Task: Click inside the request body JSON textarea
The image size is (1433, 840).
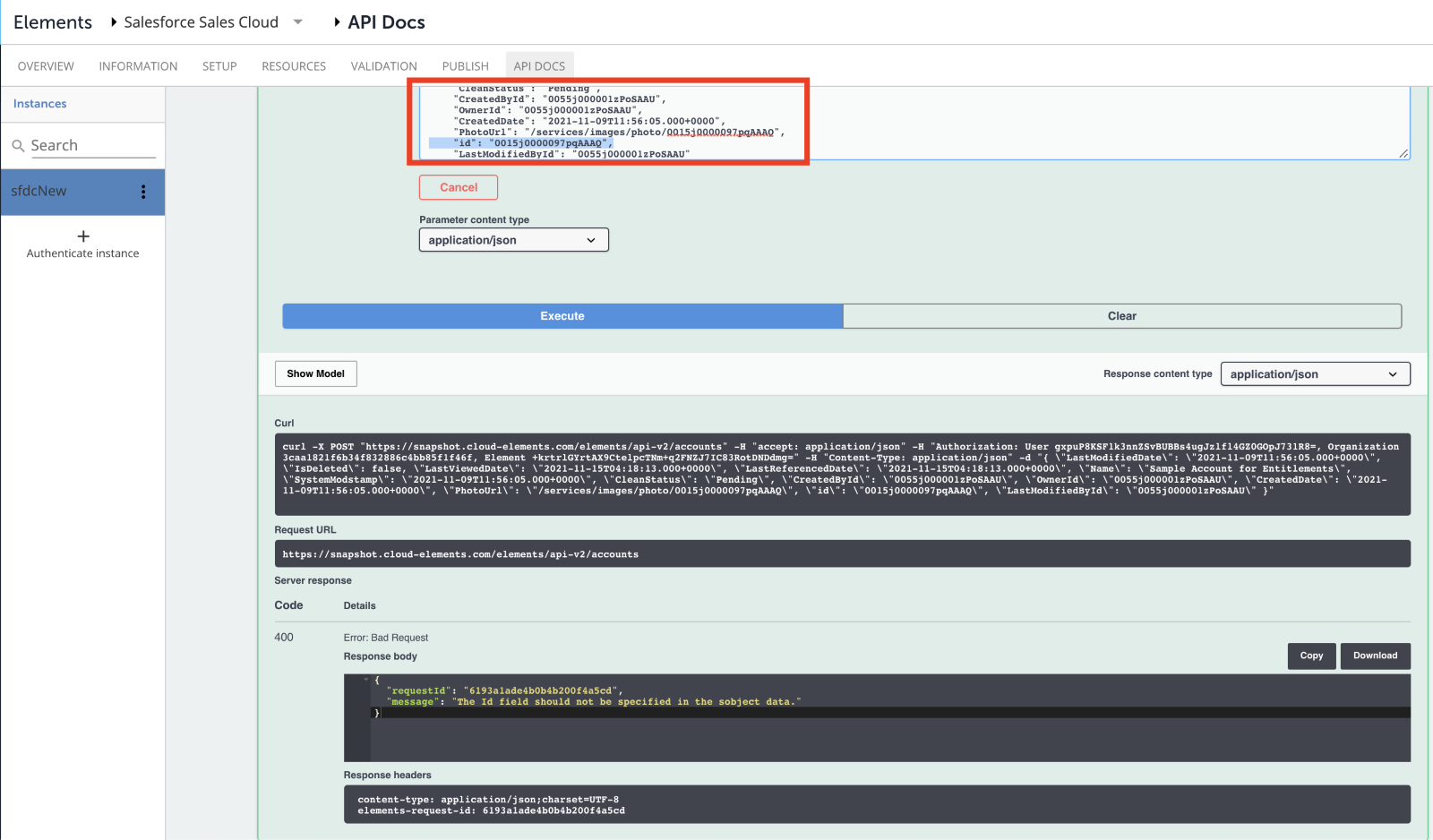Action: 914,123
